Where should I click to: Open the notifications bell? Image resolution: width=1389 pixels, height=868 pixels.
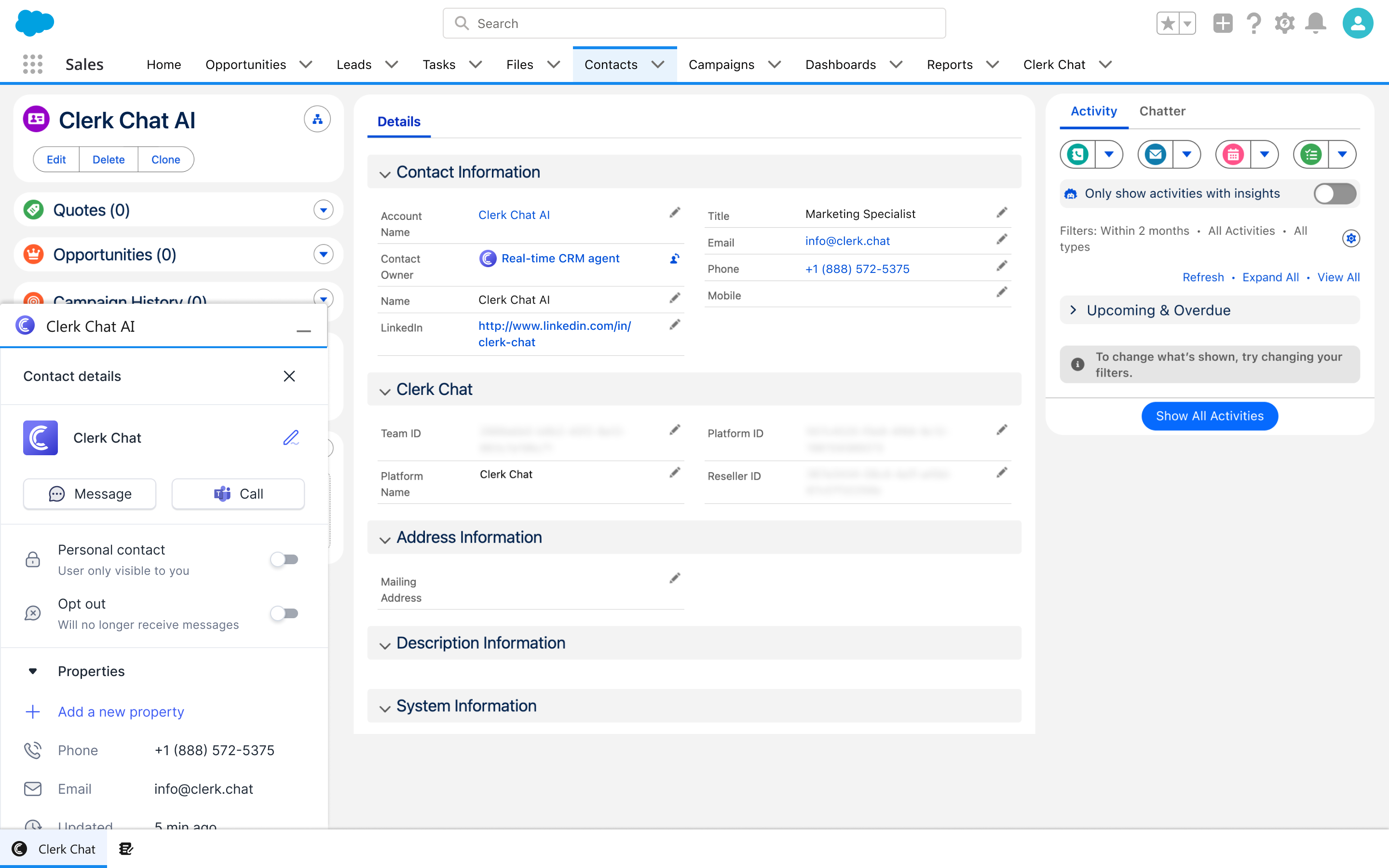[1315, 24]
